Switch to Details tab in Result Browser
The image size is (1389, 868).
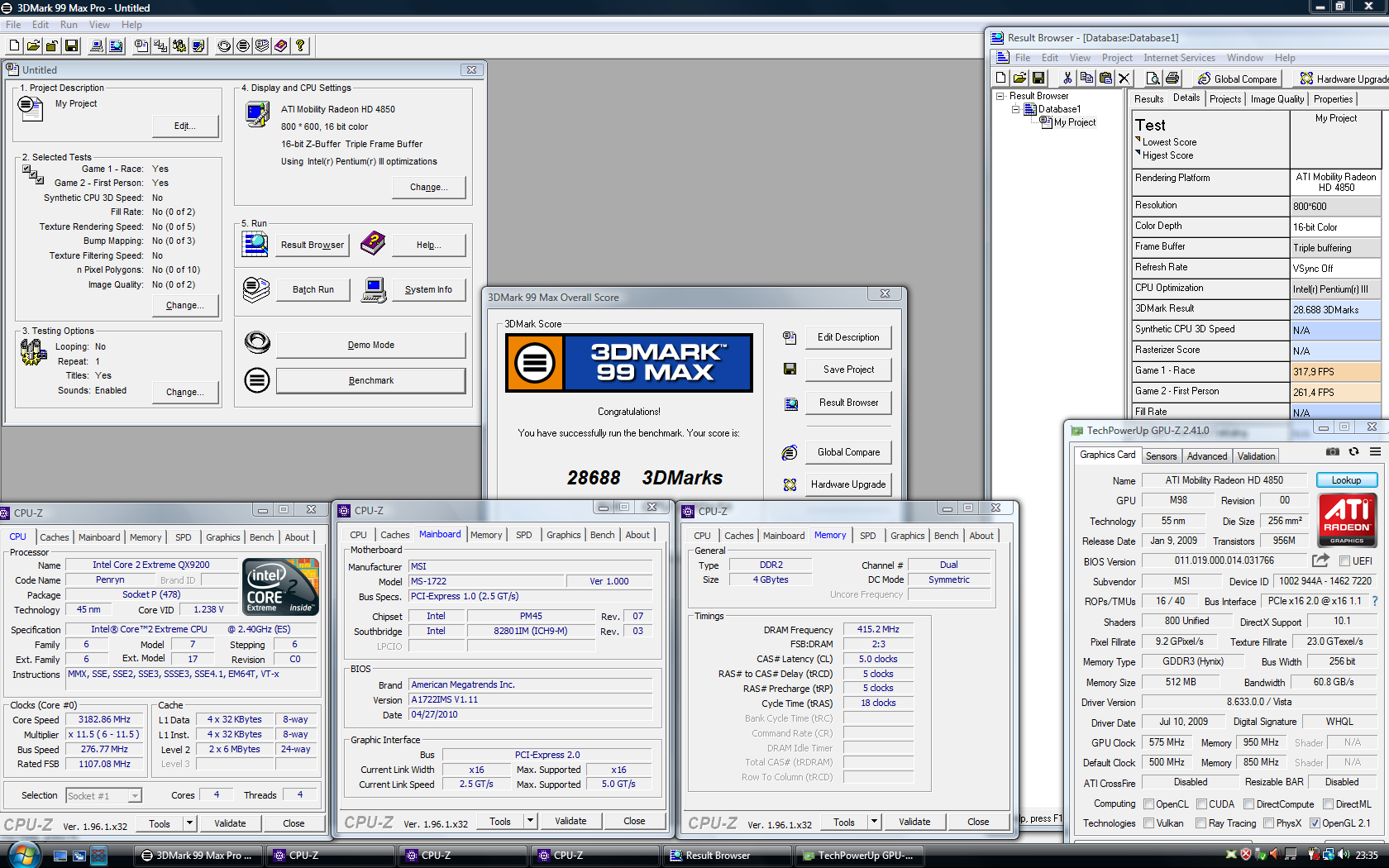[x=1186, y=98]
